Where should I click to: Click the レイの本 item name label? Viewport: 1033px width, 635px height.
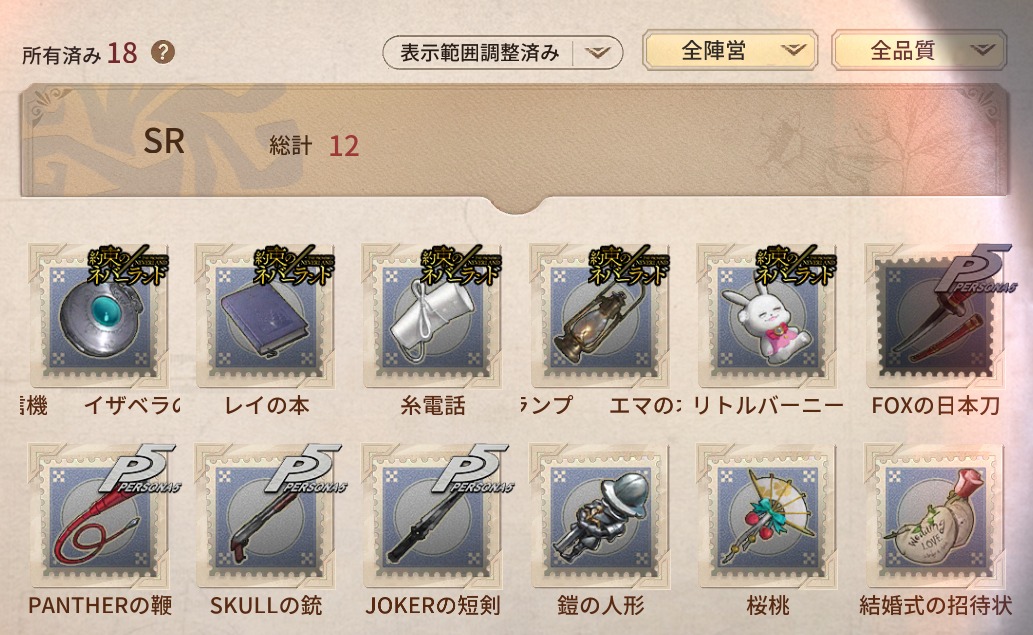[x=266, y=405]
